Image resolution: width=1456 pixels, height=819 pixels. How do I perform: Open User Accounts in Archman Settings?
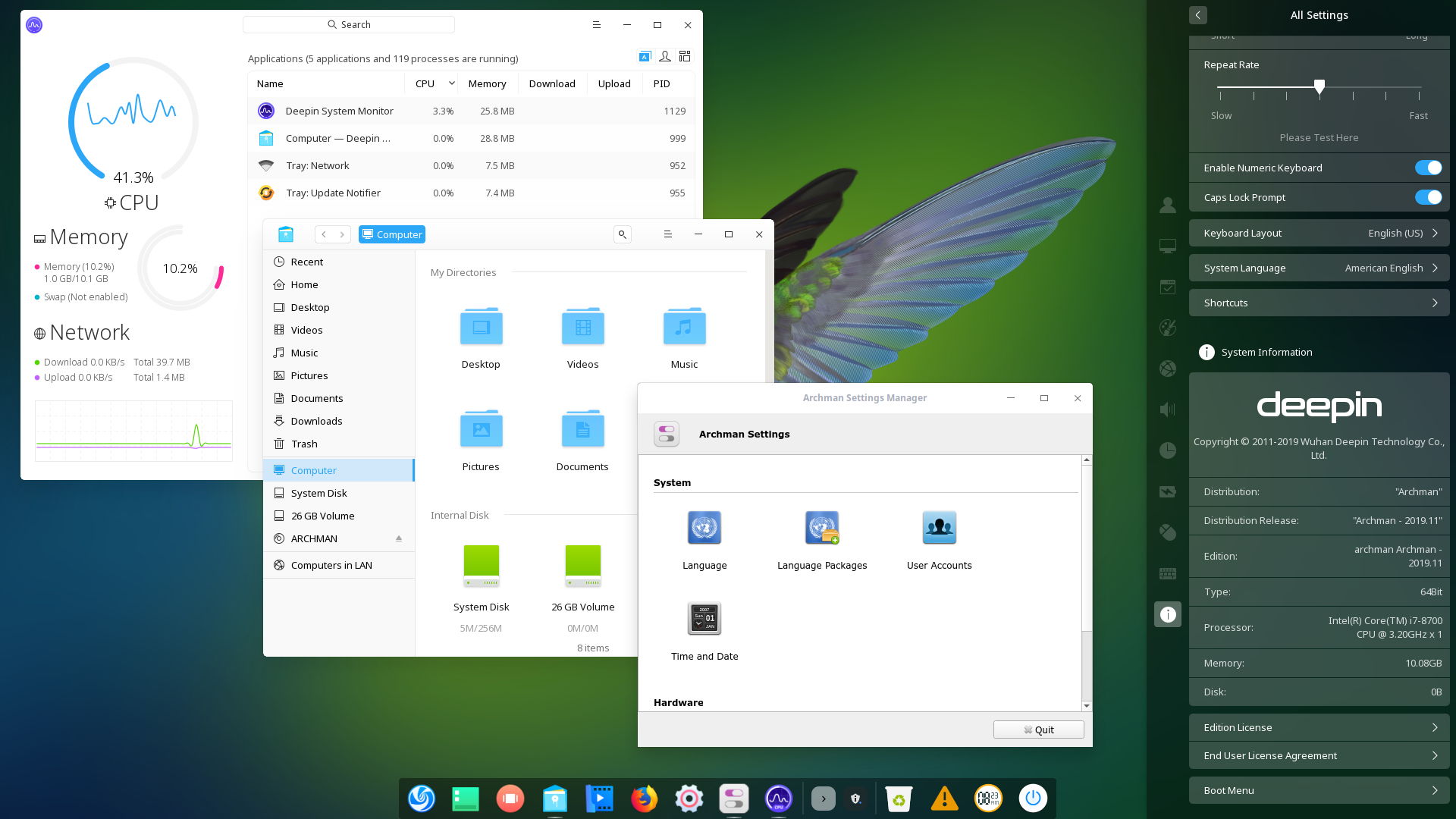(x=939, y=540)
